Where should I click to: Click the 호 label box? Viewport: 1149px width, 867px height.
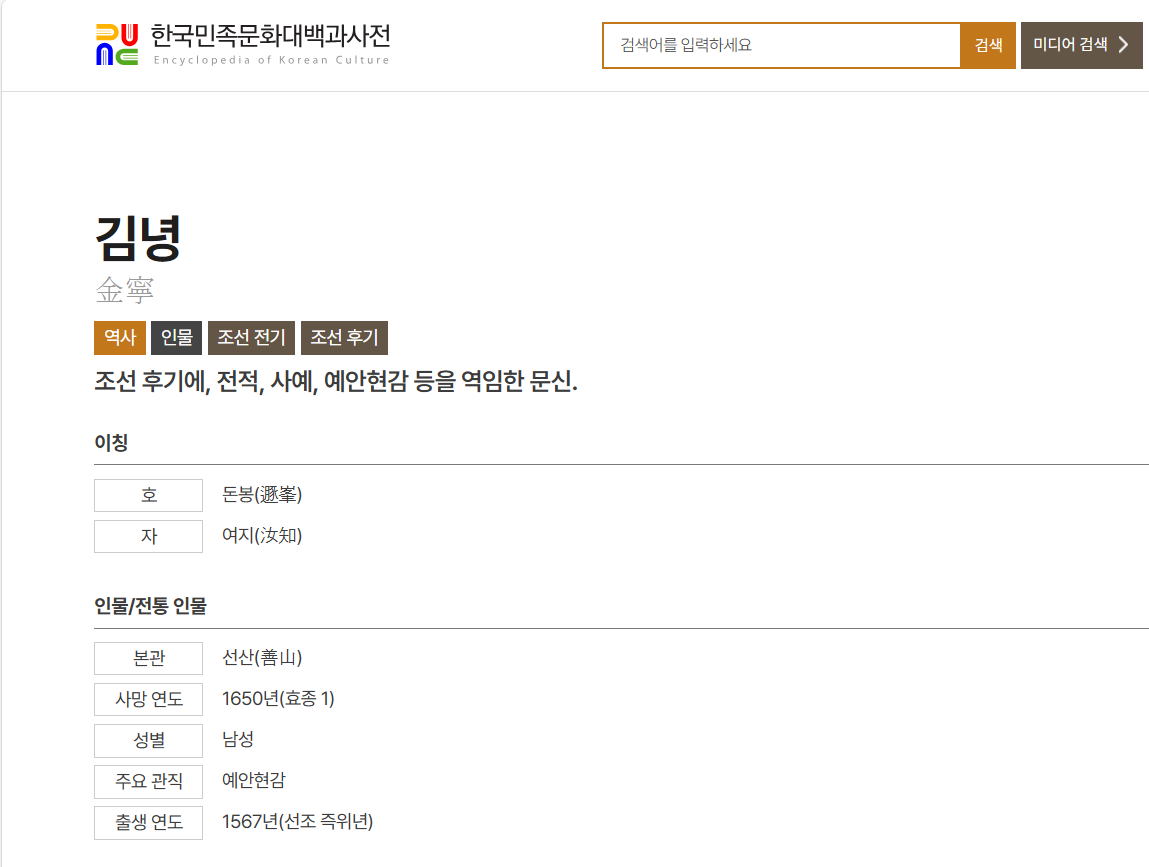pos(149,495)
